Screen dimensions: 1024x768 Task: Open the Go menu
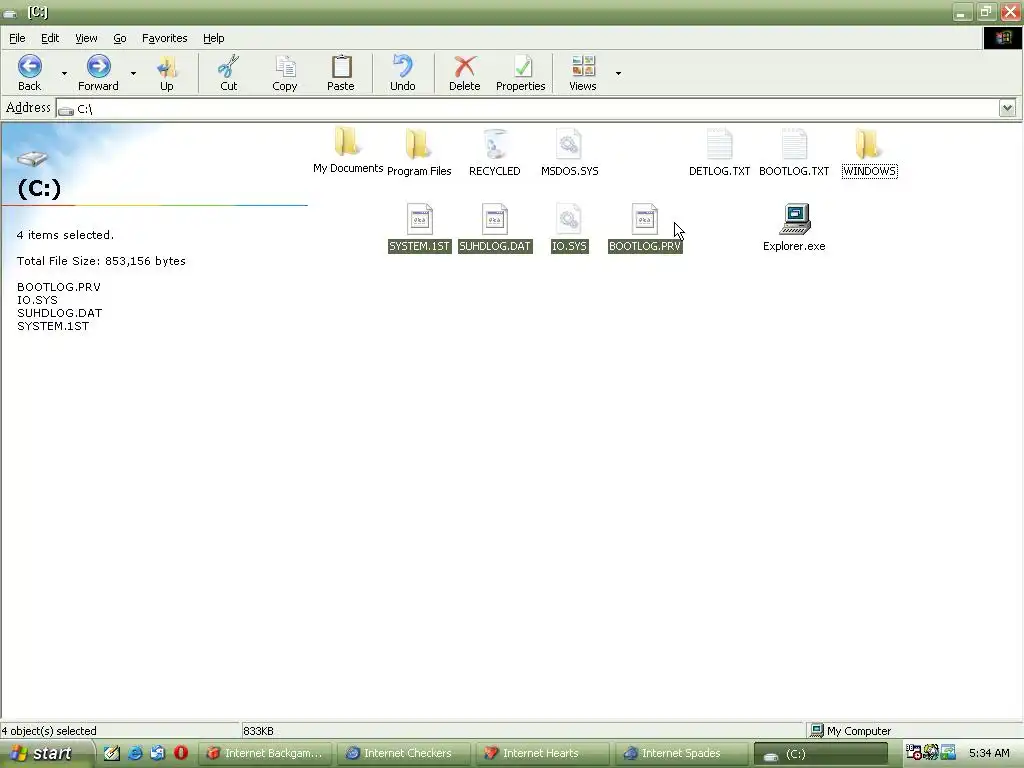(120, 38)
